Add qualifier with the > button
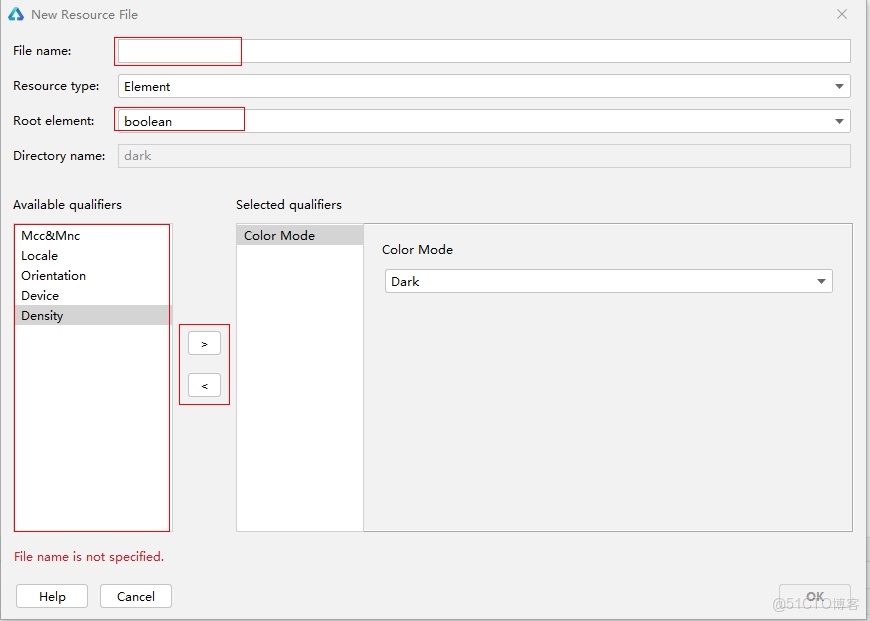Screen dimensions: 870x621 (x=204, y=344)
